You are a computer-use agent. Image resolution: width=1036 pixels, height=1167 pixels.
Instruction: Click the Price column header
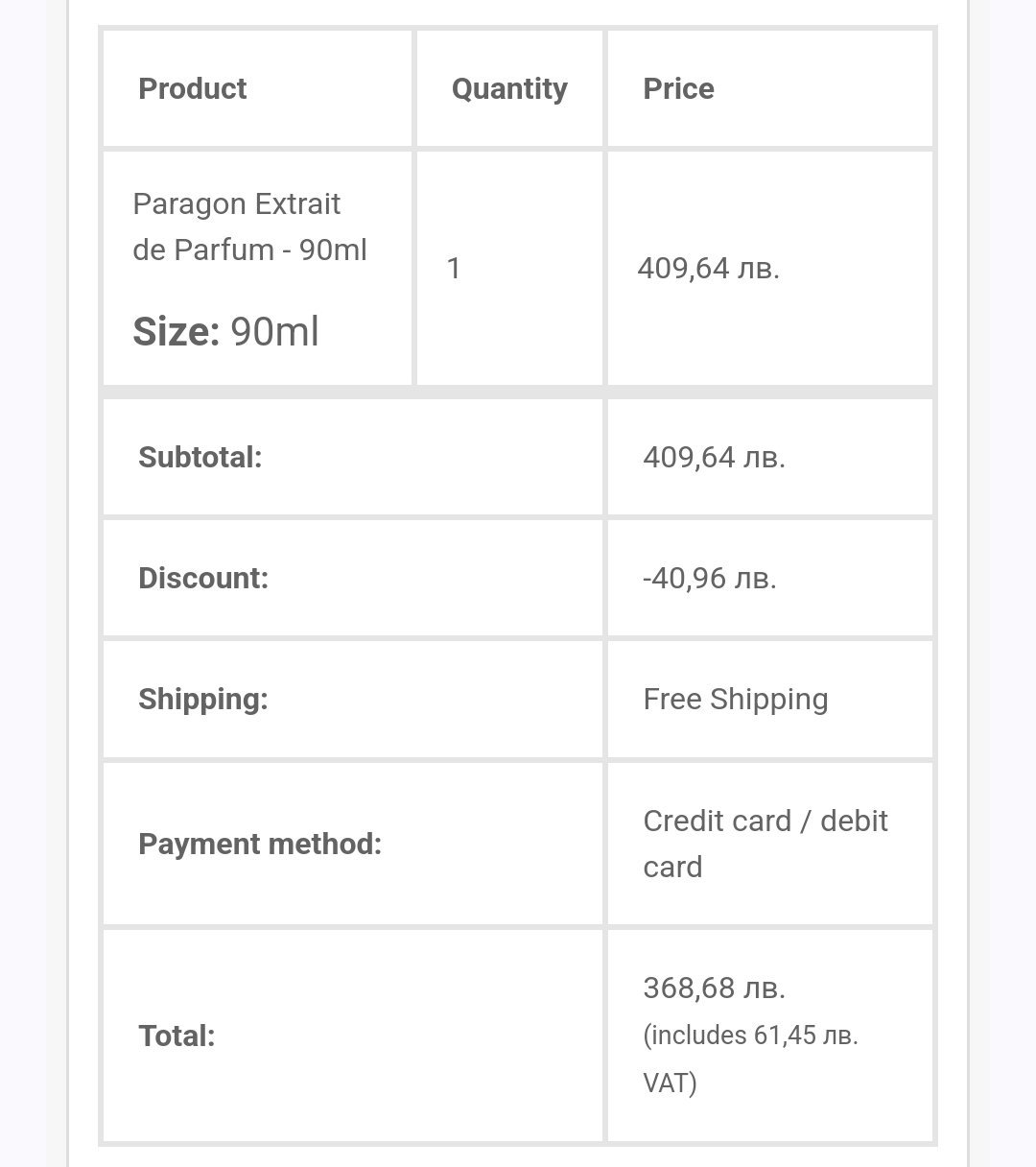click(x=678, y=88)
